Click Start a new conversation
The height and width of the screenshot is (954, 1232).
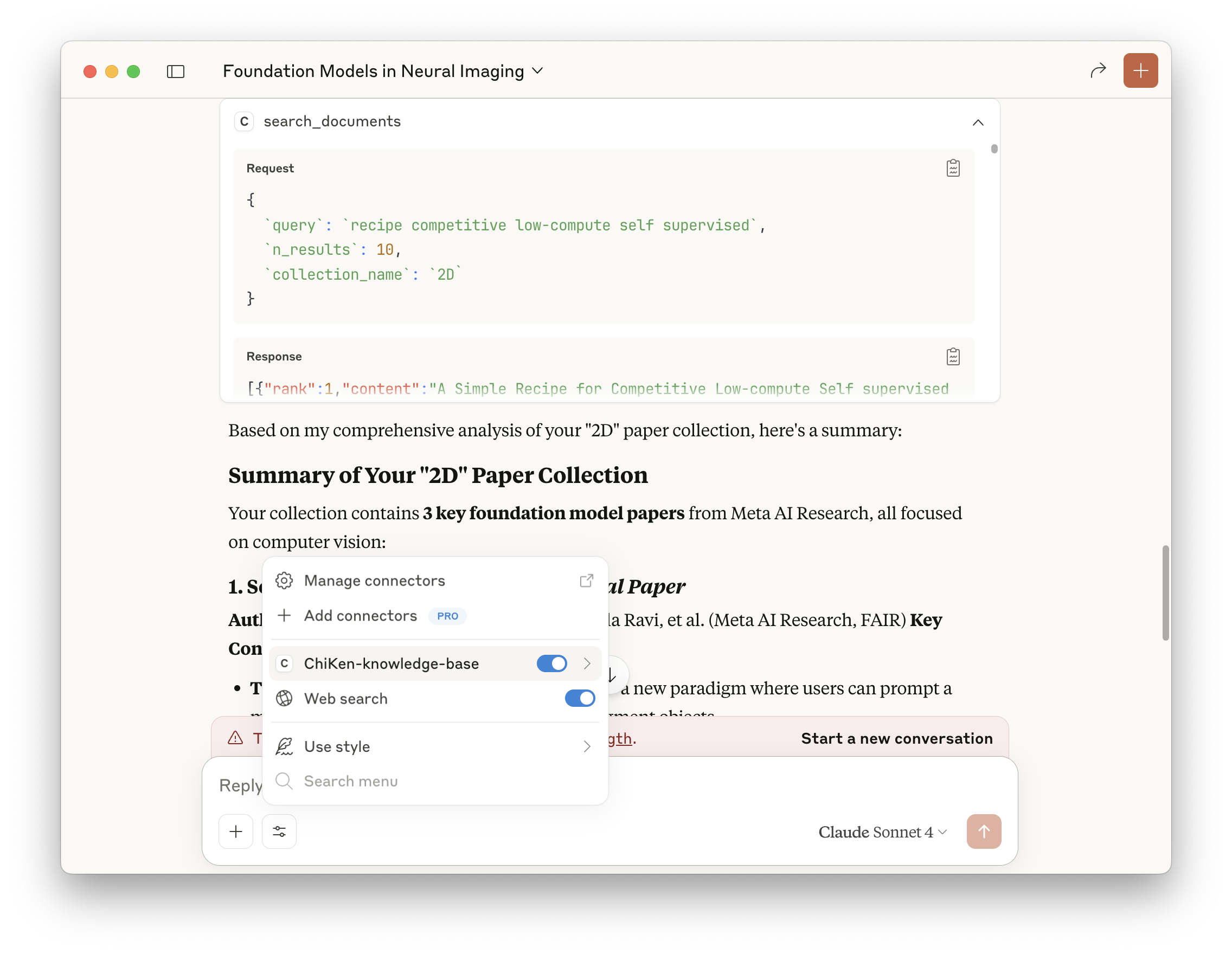click(896, 738)
